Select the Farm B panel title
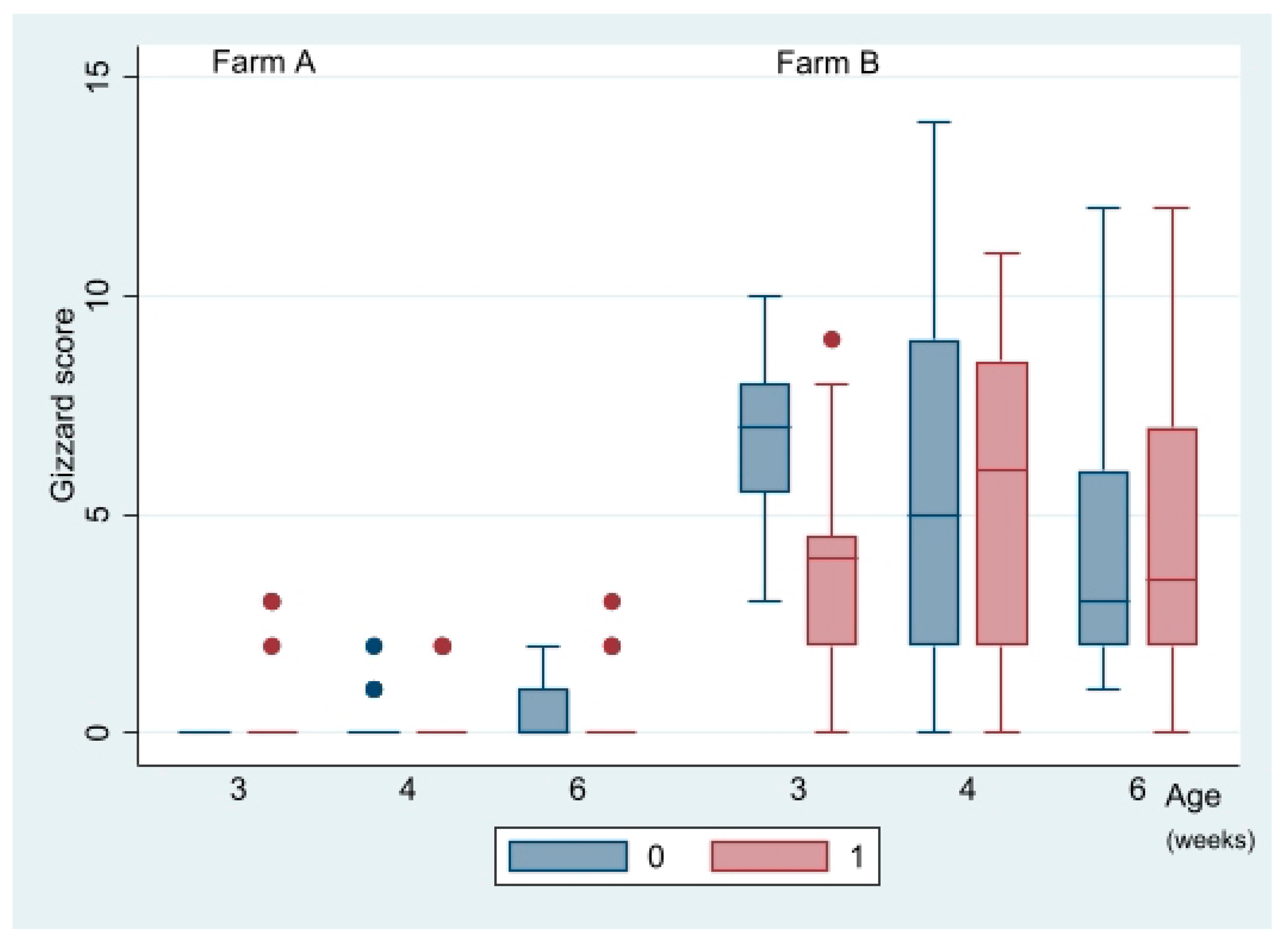1288x942 pixels. pos(827,62)
